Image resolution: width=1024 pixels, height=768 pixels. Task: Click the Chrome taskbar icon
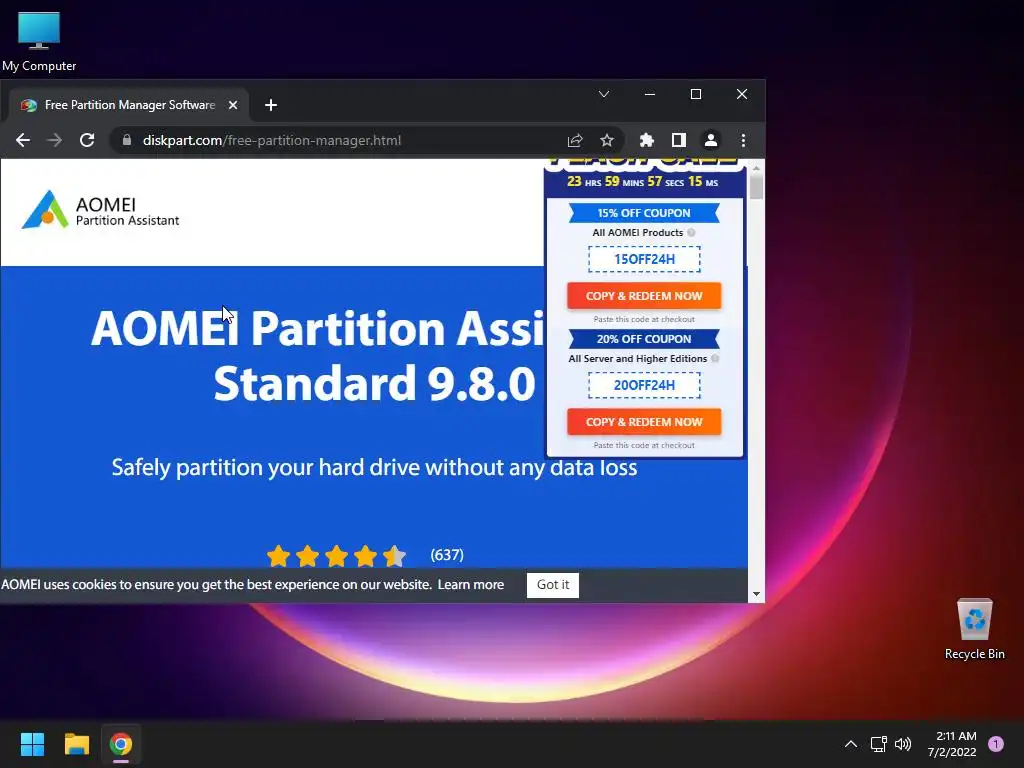point(121,744)
